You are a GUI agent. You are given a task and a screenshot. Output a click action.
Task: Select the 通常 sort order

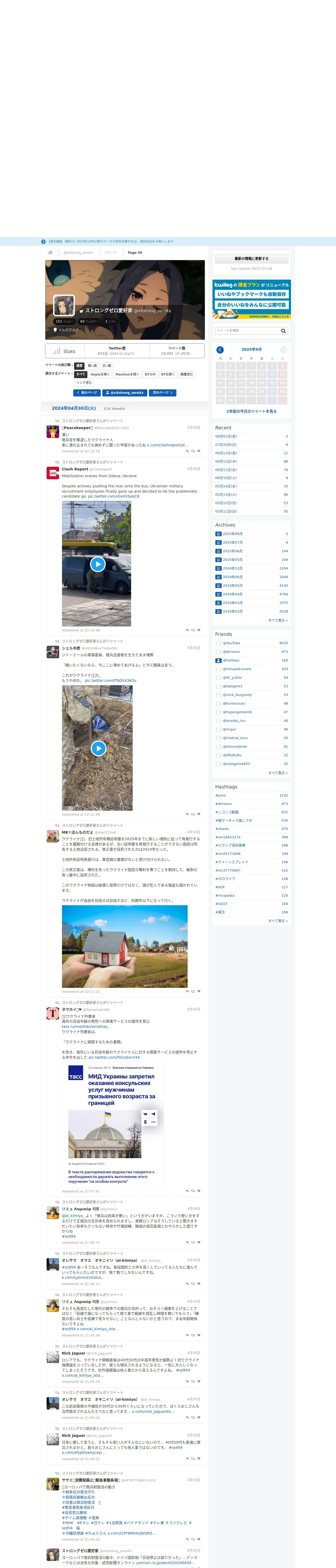click(x=79, y=366)
